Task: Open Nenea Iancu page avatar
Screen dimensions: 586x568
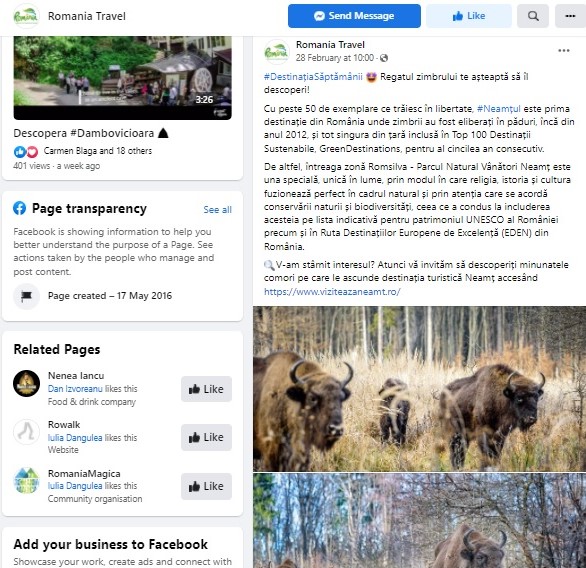Action: tap(27, 383)
